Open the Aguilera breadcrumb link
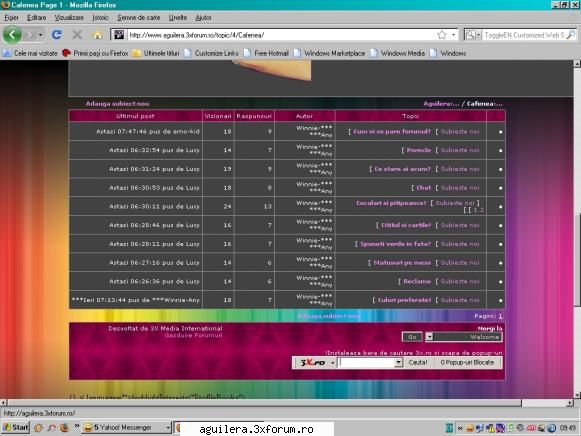Screen dimensions: 581x436 441,104
